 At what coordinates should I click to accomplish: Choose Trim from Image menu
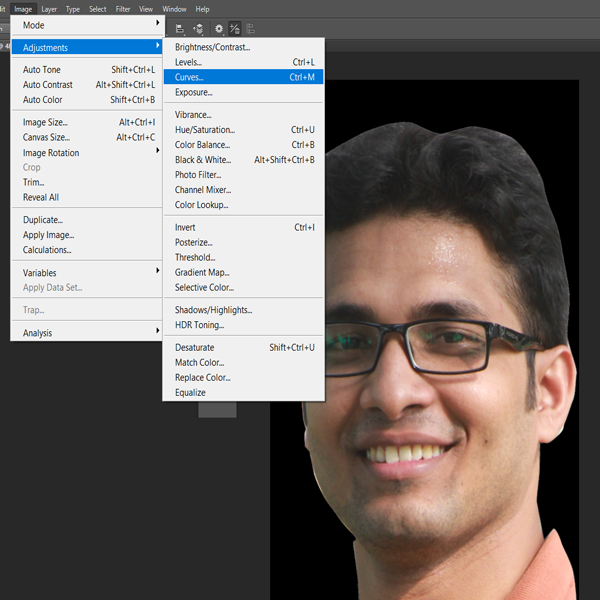pos(88,182)
